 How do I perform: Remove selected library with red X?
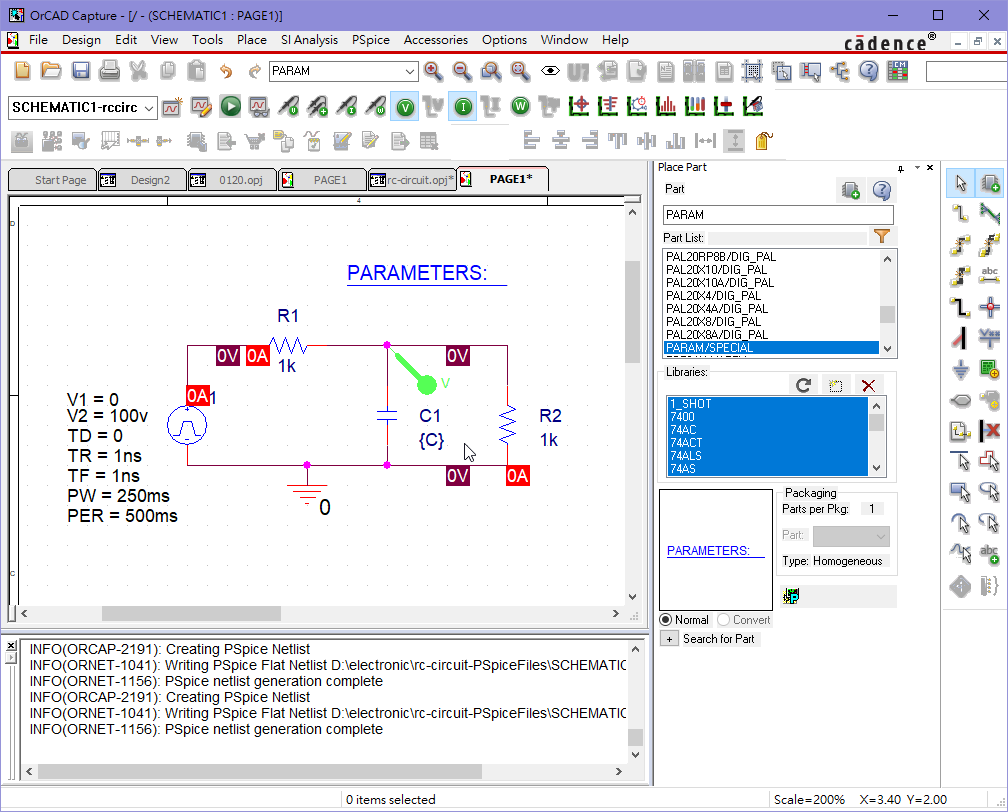tap(868, 385)
